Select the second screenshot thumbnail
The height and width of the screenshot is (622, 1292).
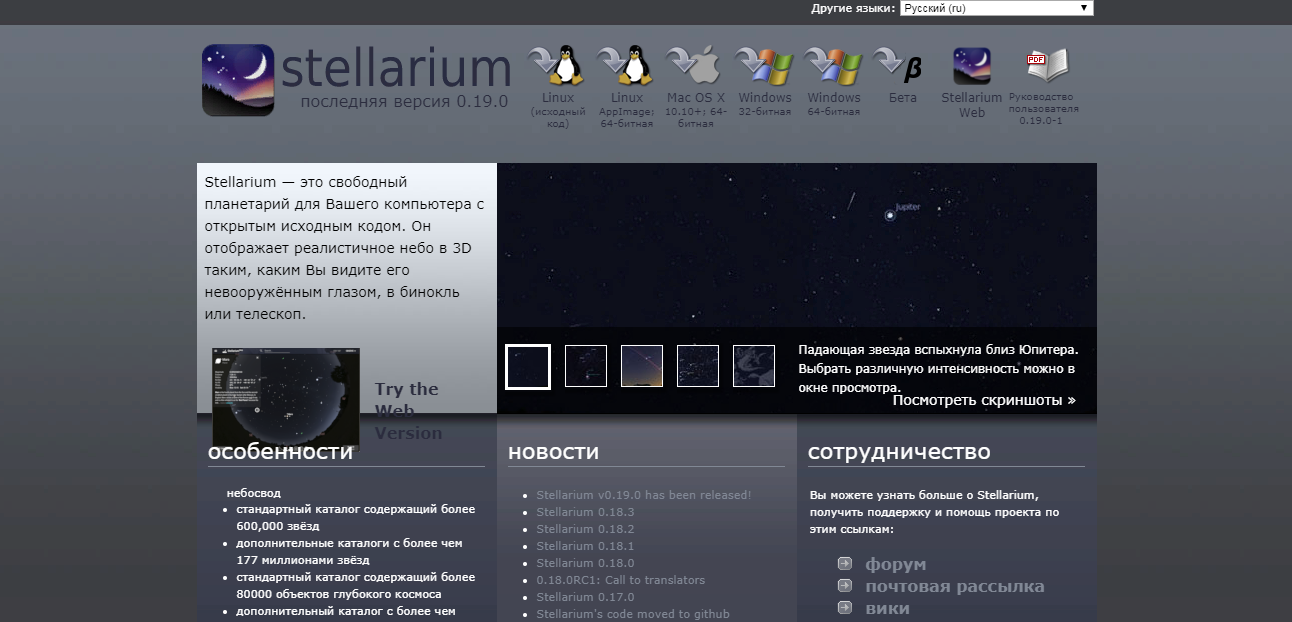pyautogui.click(x=586, y=366)
